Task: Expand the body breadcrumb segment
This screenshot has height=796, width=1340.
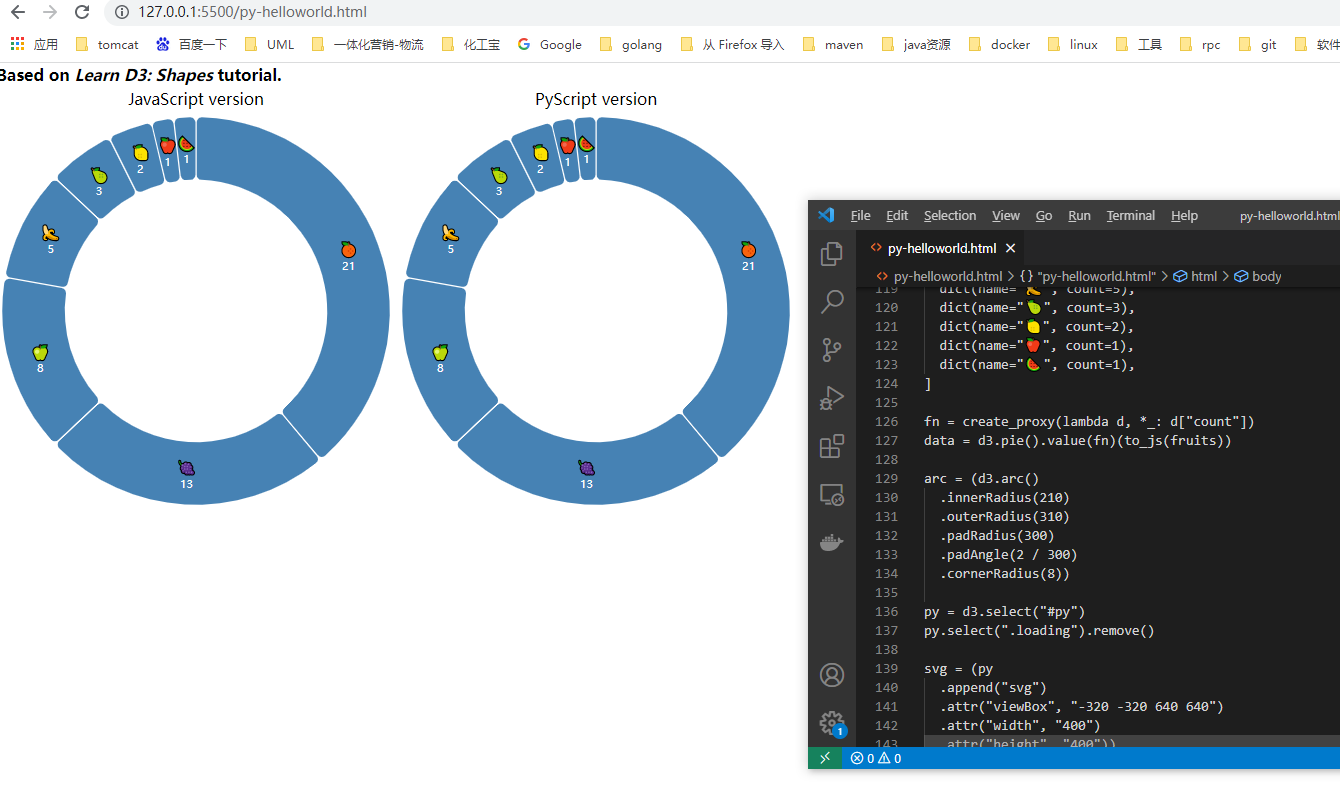Action: click(1258, 276)
